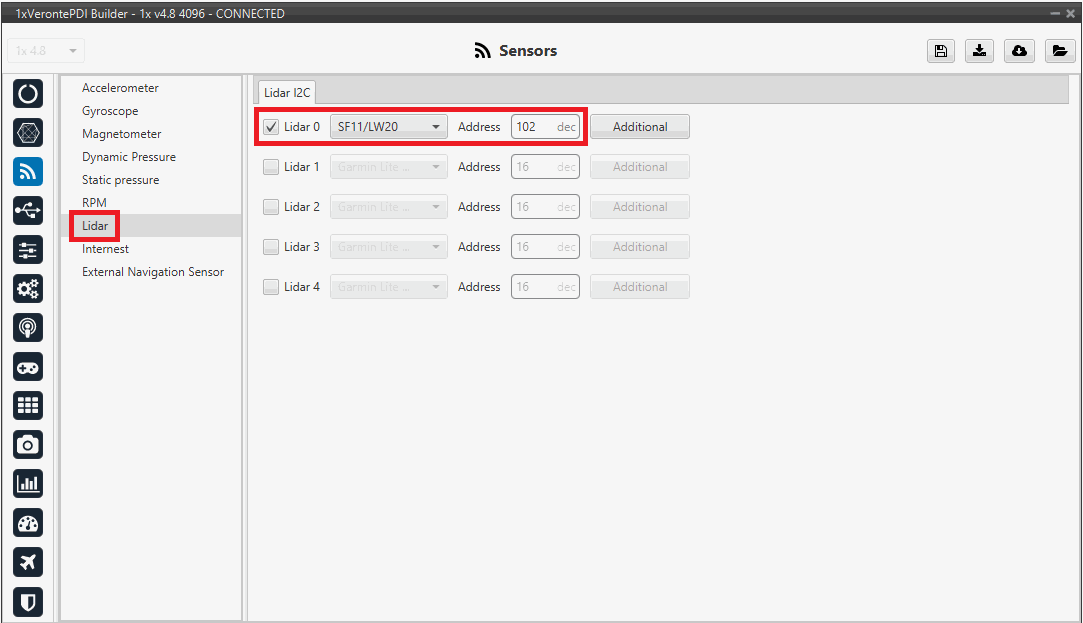Uncheck the Lidar 0 checkbox

(271, 127)
